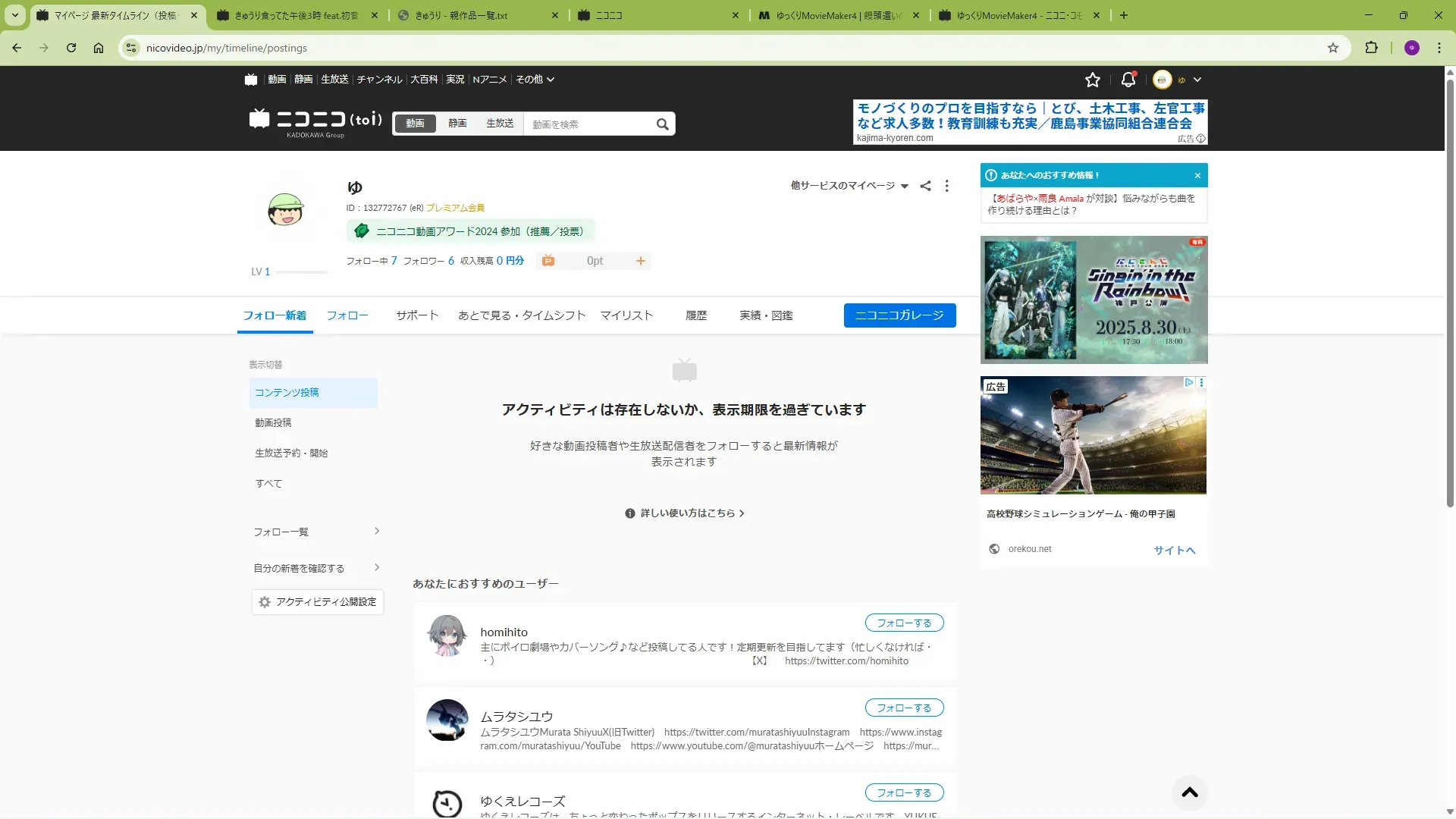Switch to the 履歴 tab
Screen dimensions: 1456x819
click(x=695, y=315)
